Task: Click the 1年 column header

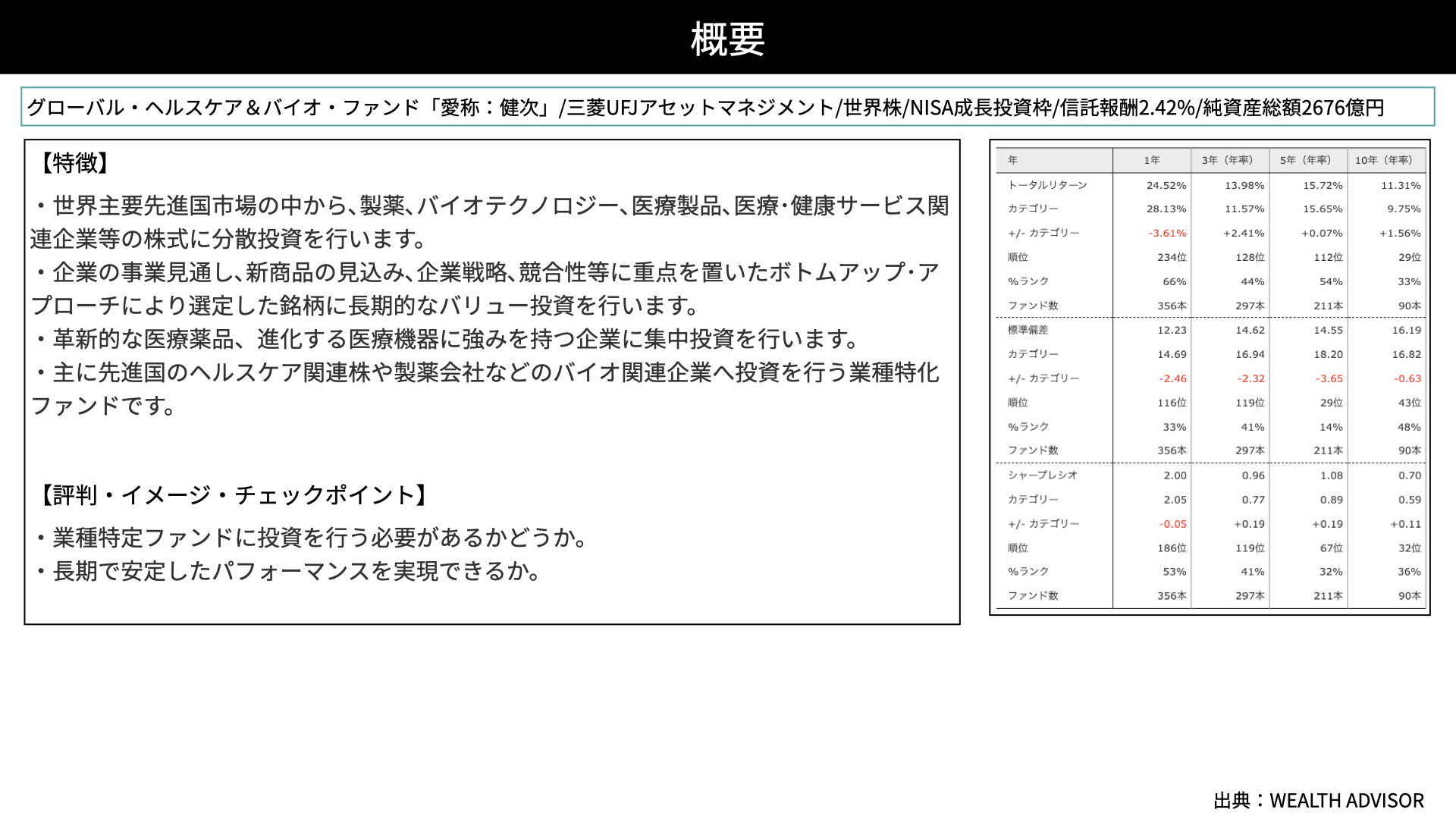Action: [1151, 160]
